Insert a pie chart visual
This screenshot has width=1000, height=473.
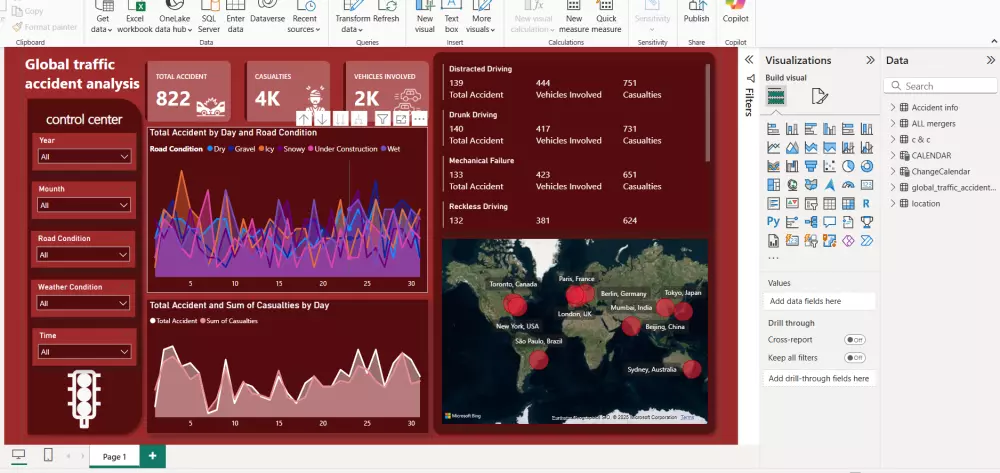click(848, 166)
